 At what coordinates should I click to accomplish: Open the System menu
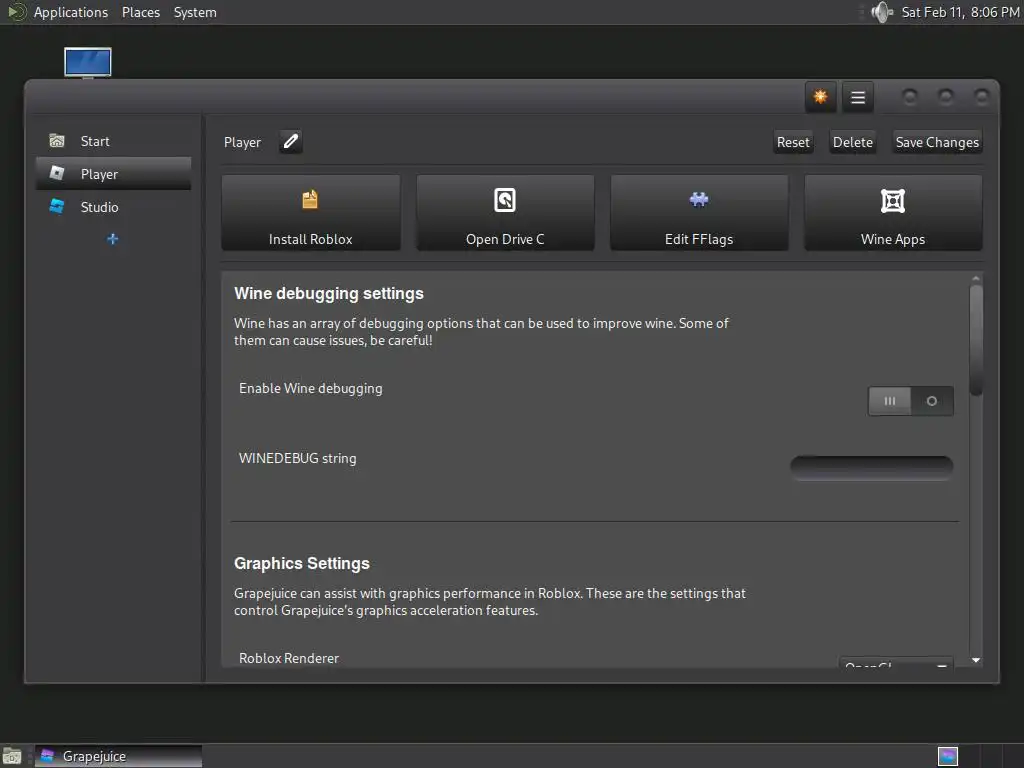195,12
